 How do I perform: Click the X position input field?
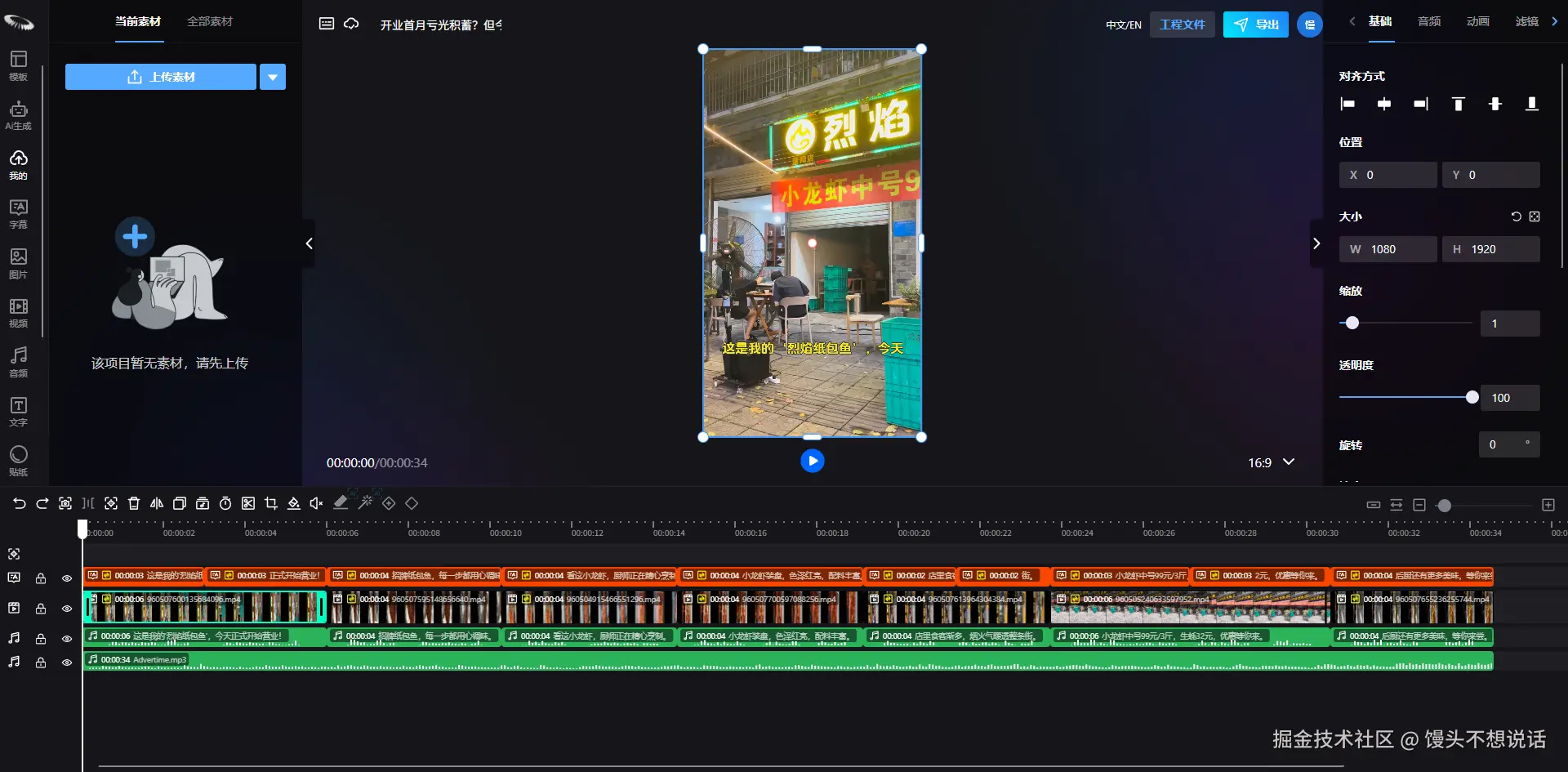(x=1388, y=175)
